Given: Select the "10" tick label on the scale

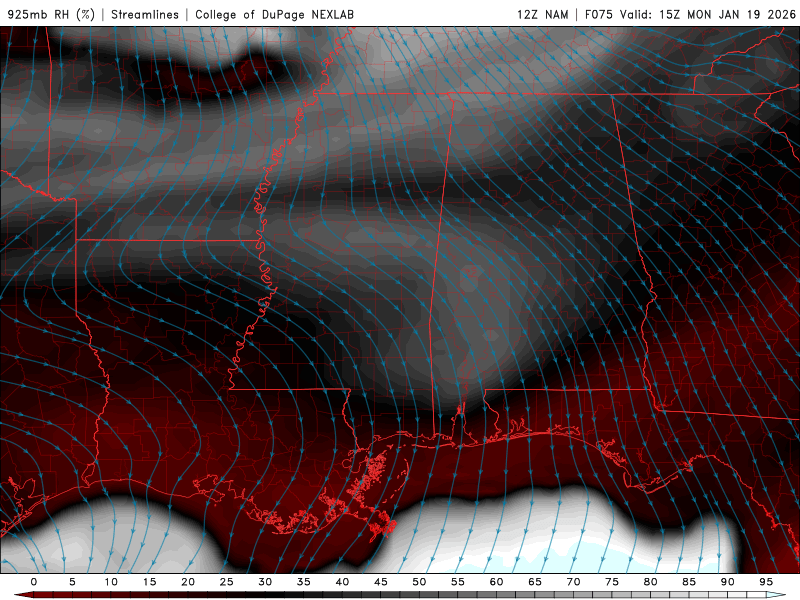Looking at the screenshot, I should [111, 582].
